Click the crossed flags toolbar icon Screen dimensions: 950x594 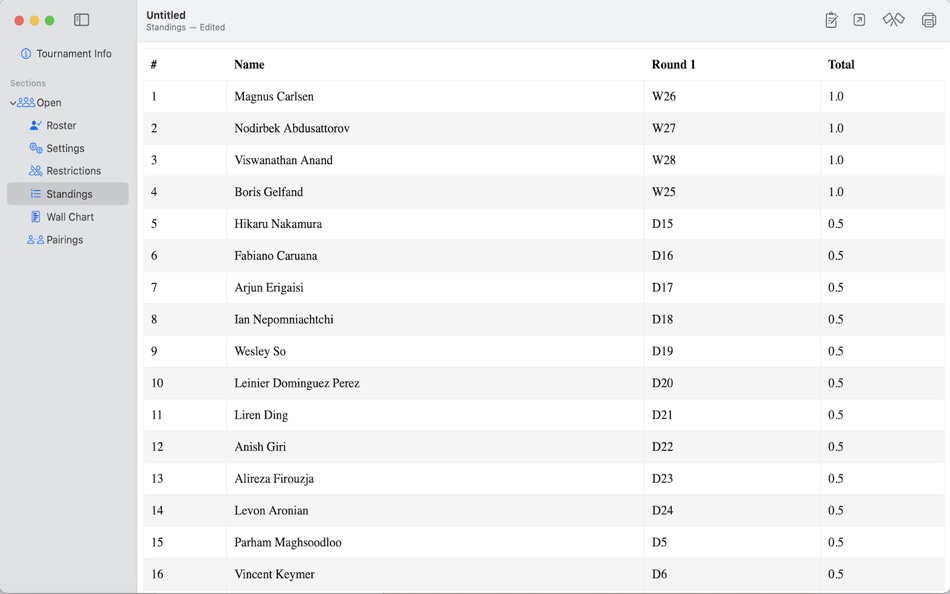(x=893, y=18)
